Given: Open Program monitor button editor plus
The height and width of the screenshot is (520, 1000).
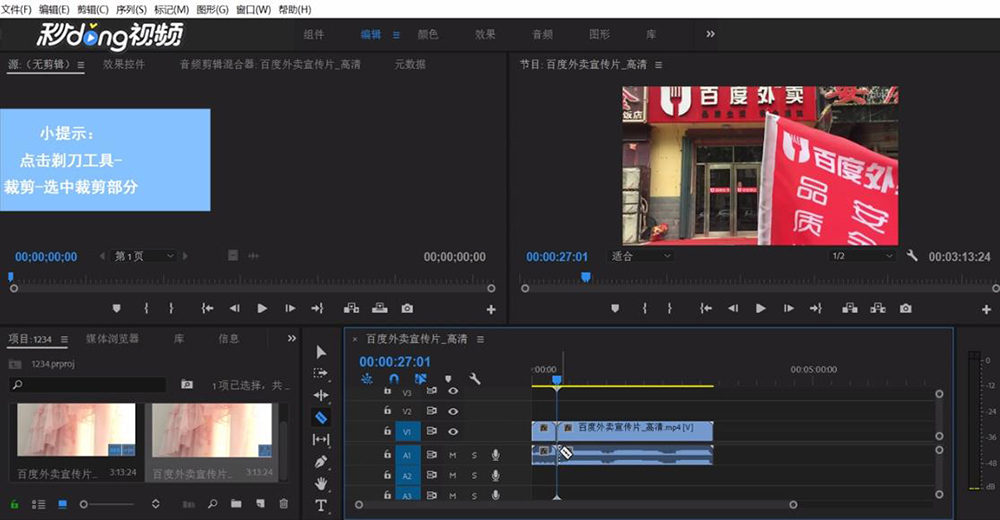Looking at the screenshot, I should click(986, 309).
